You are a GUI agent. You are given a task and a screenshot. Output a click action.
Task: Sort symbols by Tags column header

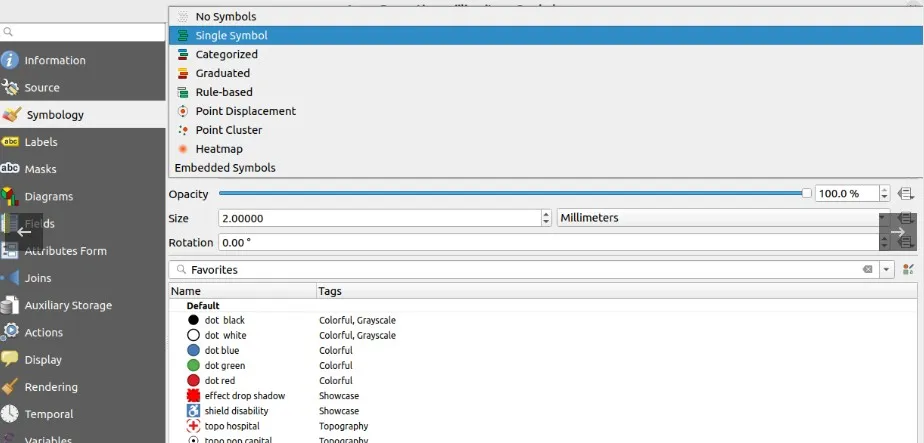point(330,291)
